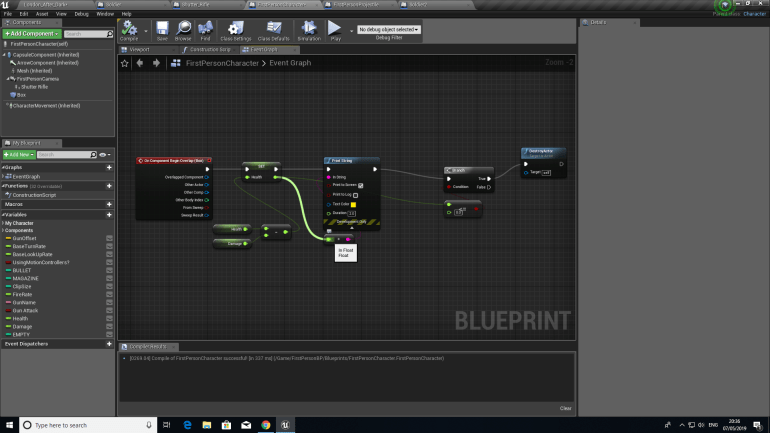Toggle Print to Screen checkbox on Print String
Image resolution: width=770 pixels, height=433 pixels.
360,186
